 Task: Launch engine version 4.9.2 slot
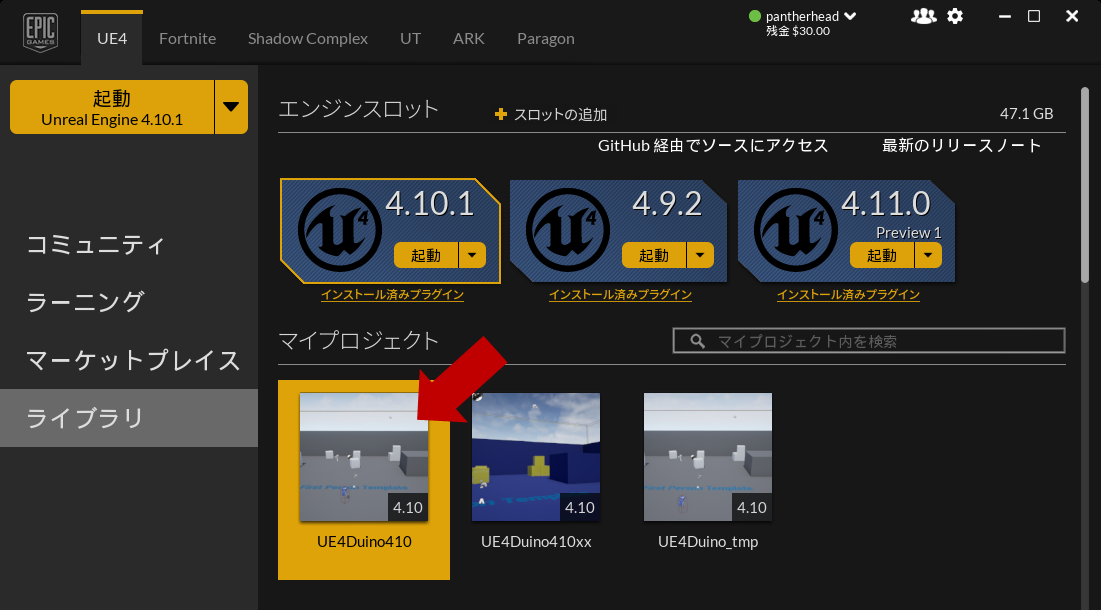point(654,256)
